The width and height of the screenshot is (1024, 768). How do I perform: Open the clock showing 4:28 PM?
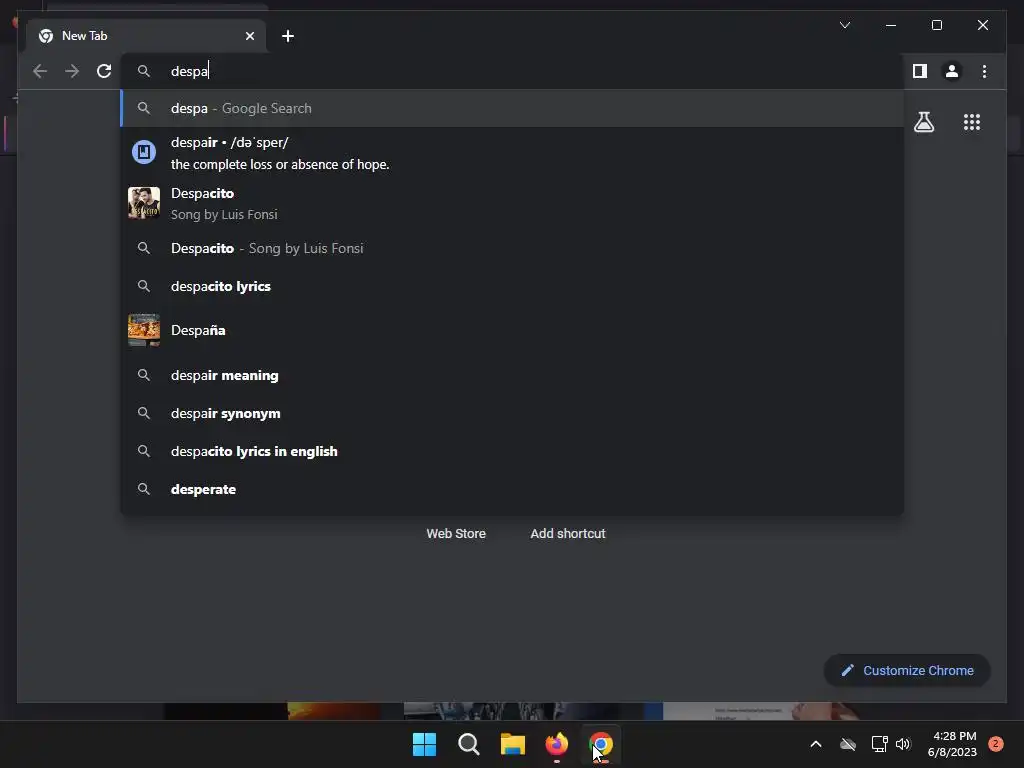(952, 744)
